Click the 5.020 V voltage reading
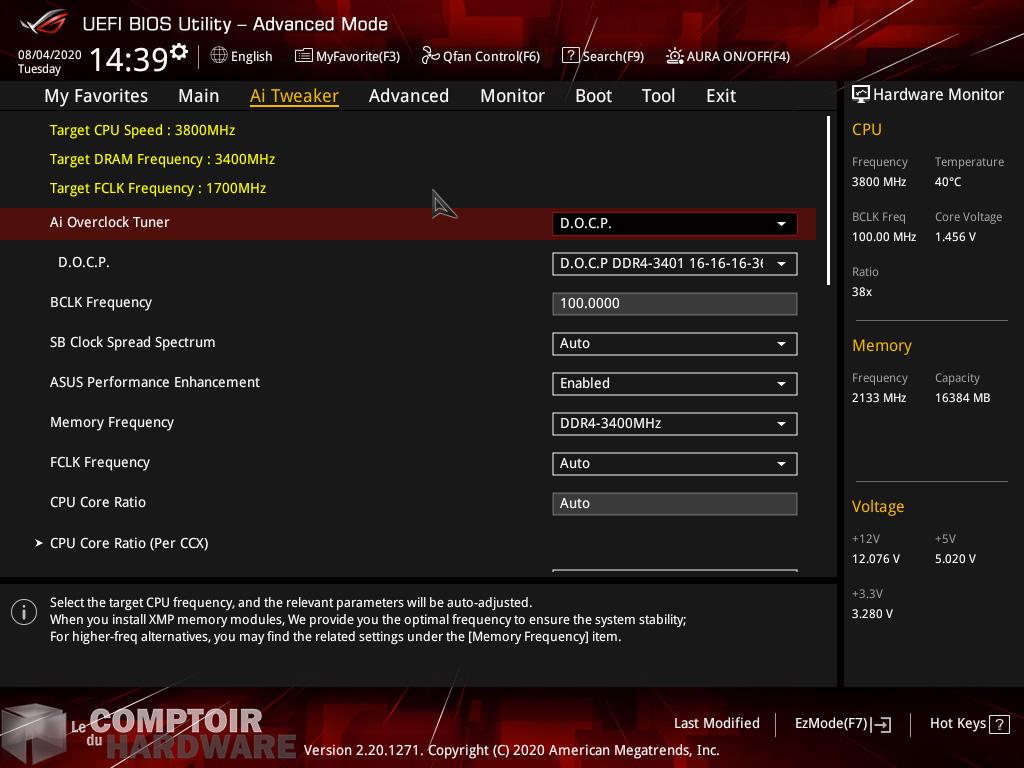 955,559
